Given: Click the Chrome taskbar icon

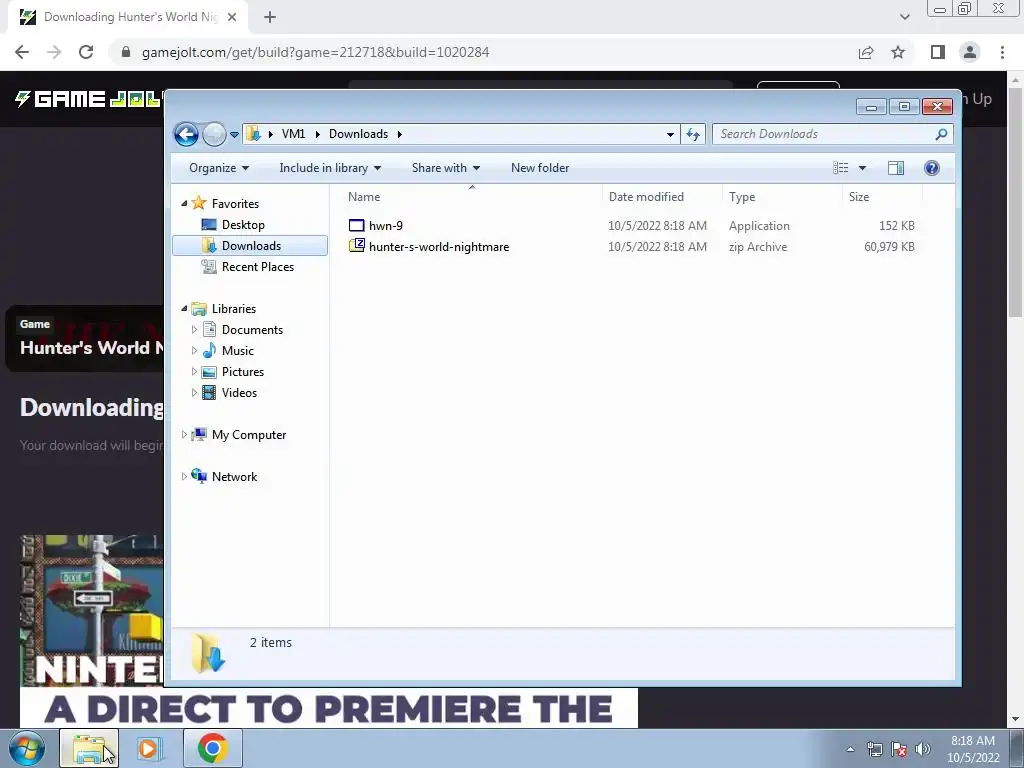Looking at the screenshot, I should (x=212, y=748).
